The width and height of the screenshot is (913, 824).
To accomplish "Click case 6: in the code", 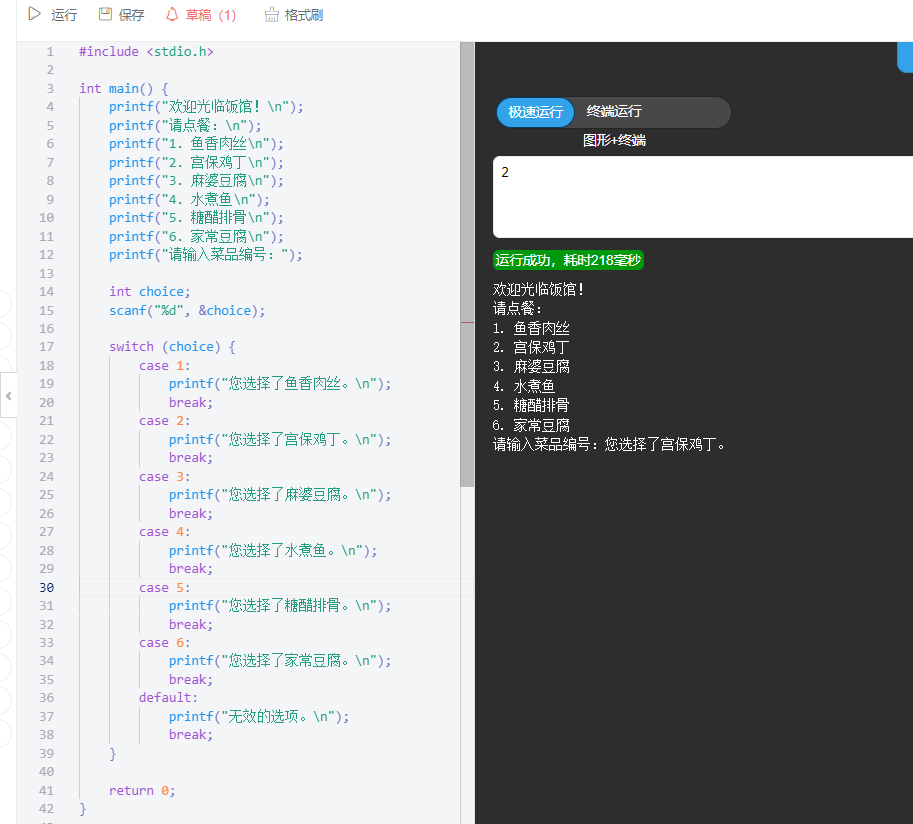I will (164, 643).
